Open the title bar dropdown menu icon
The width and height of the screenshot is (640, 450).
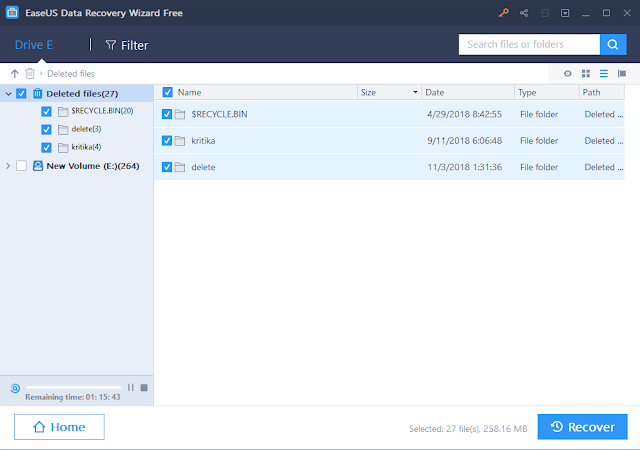565,13
